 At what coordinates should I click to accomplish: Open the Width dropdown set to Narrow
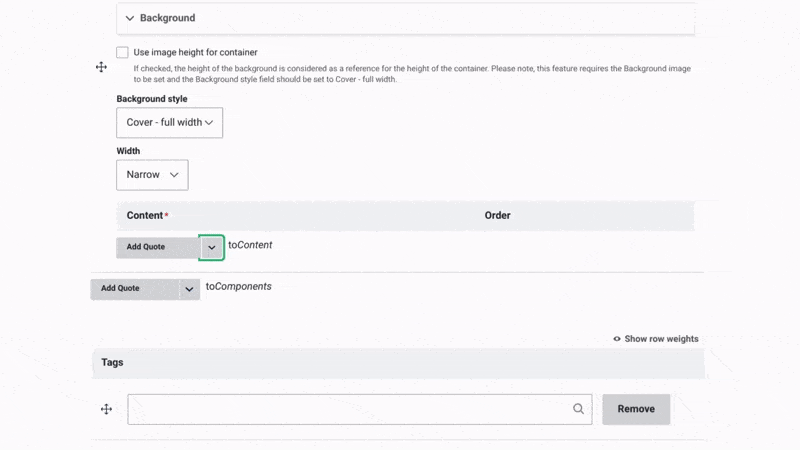(152, 175)
